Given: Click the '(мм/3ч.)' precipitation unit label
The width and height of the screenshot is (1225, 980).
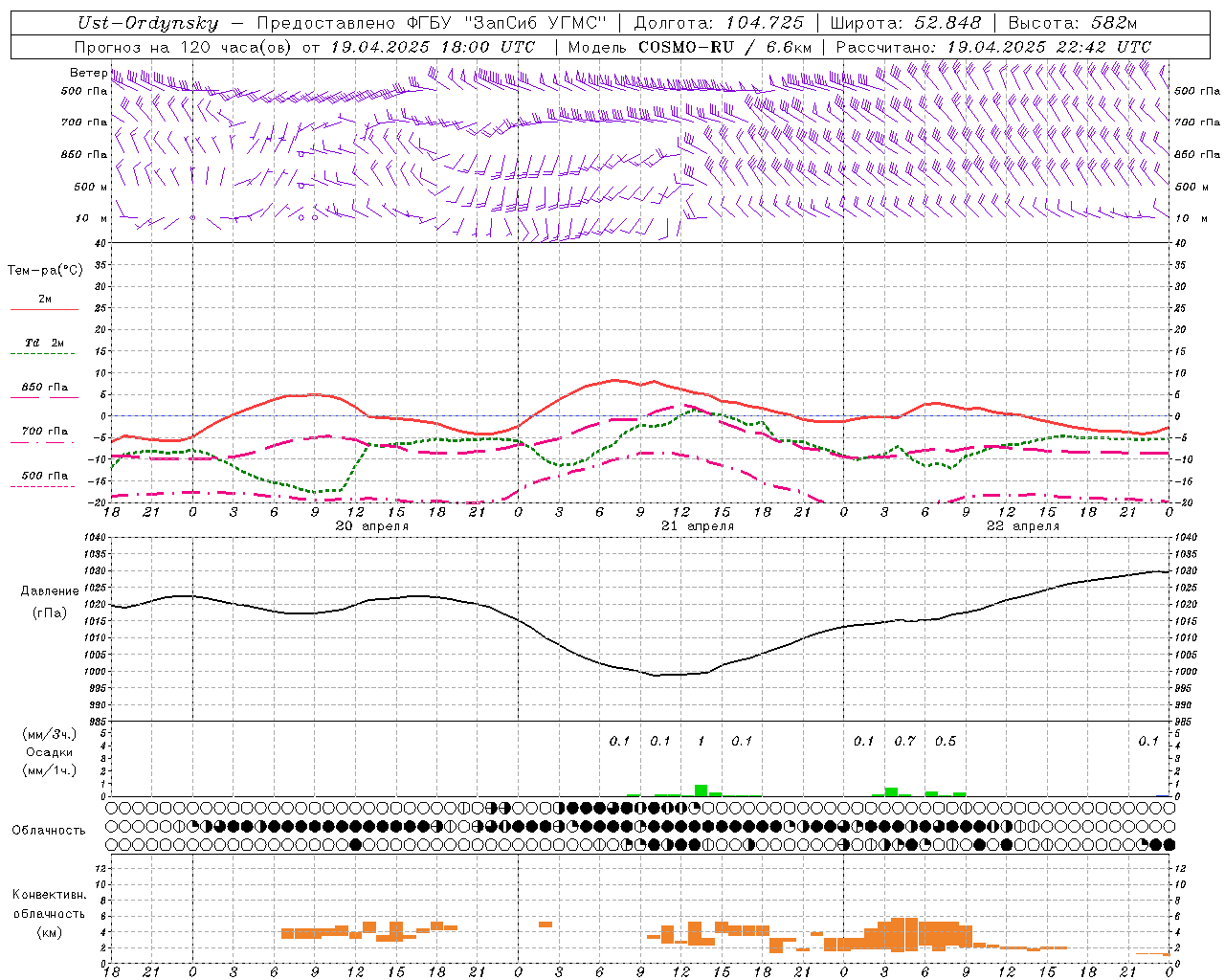Looking at the screenshot, I should tap(49, 734).
